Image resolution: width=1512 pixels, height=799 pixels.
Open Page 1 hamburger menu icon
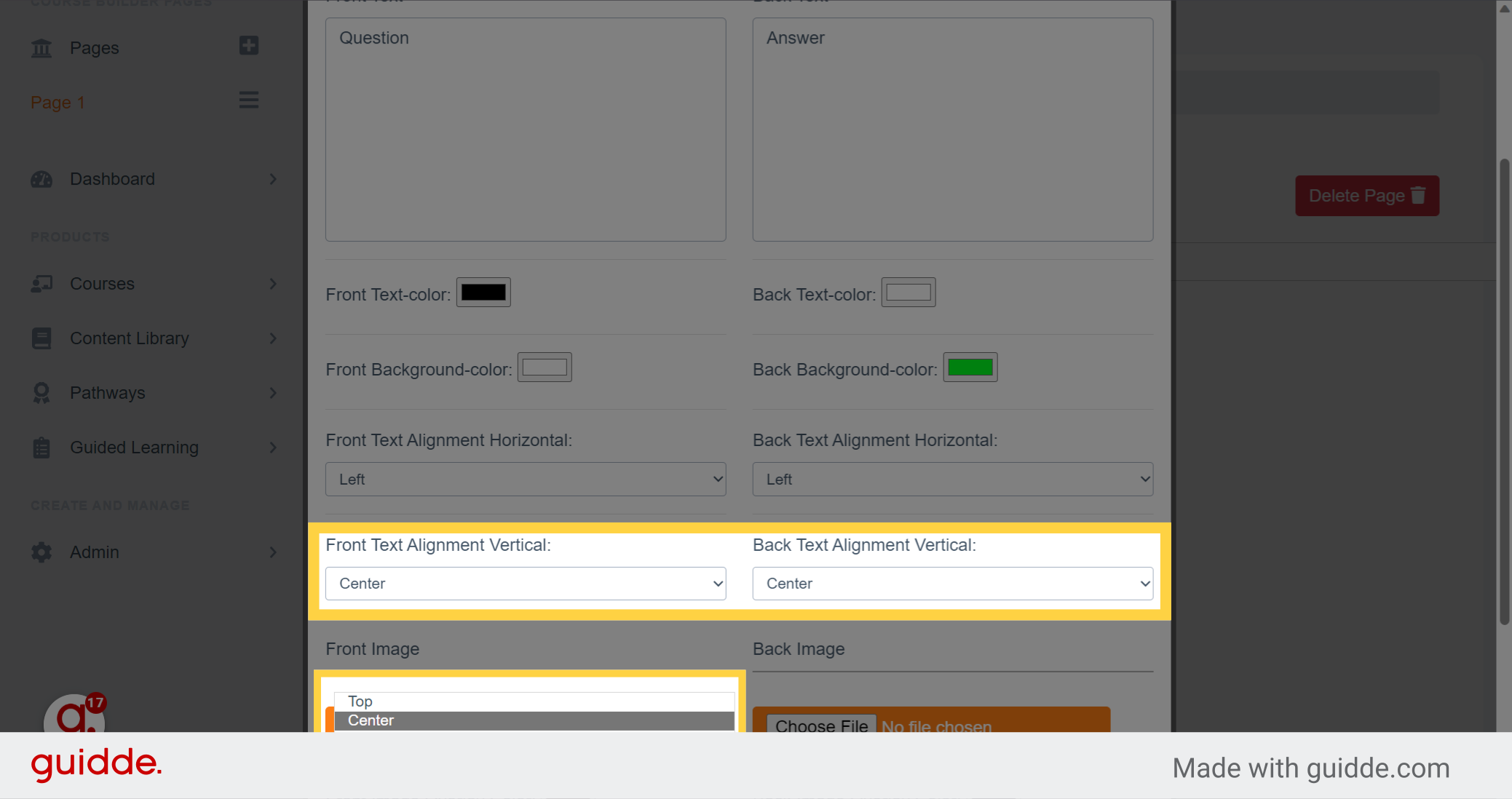[249, 100]
